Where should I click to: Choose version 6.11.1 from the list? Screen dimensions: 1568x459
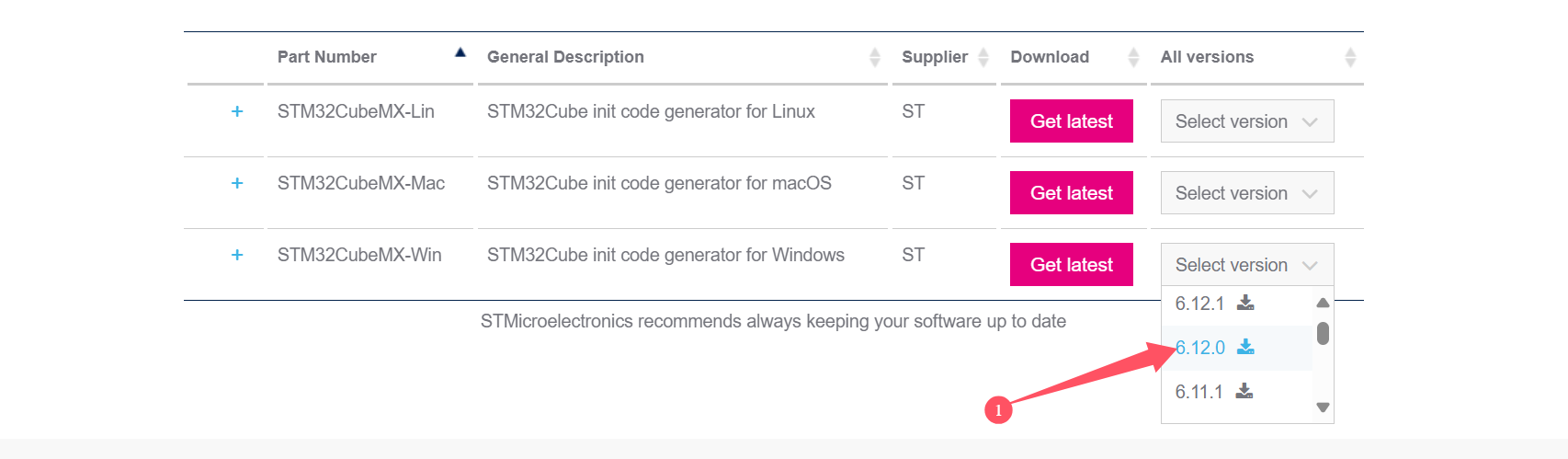tap(1199, 392)
